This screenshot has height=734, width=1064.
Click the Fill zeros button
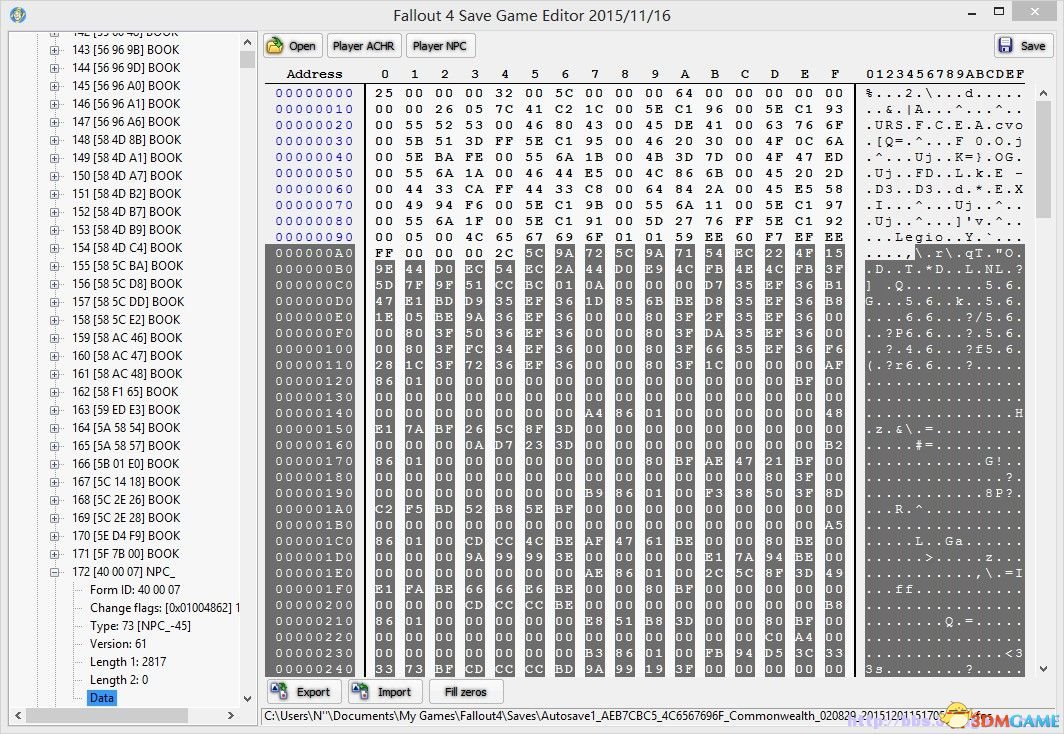point(466,692)
